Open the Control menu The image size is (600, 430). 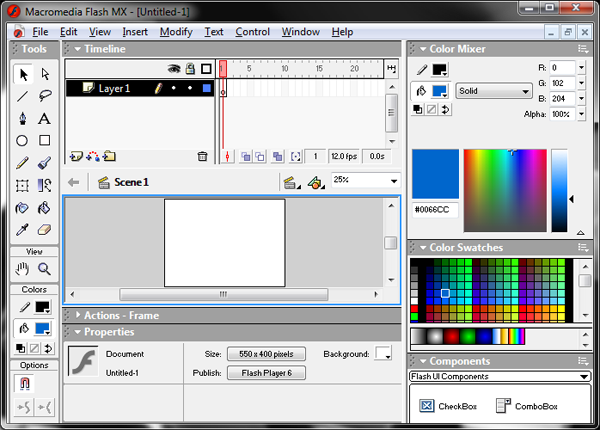click(253, 32)
